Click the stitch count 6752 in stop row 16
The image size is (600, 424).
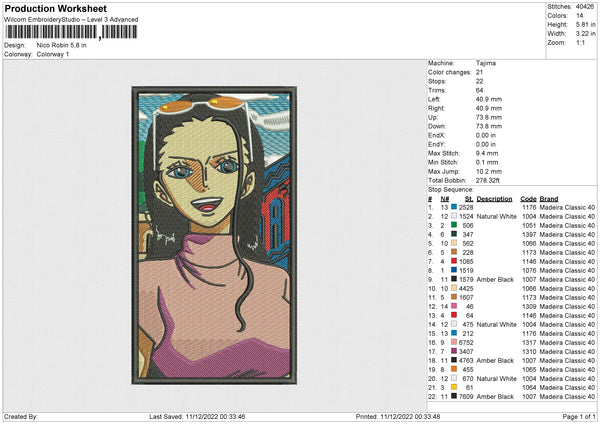[x=466, y=342]
